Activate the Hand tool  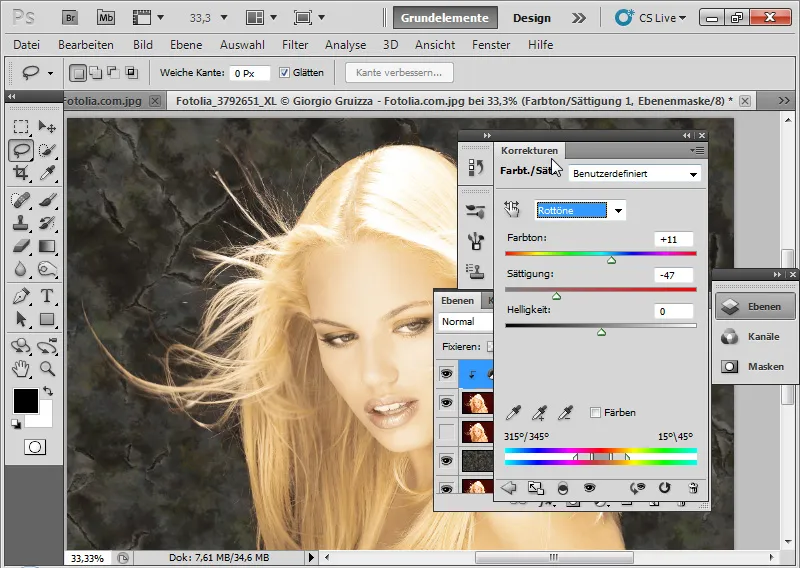coord(21,369)
